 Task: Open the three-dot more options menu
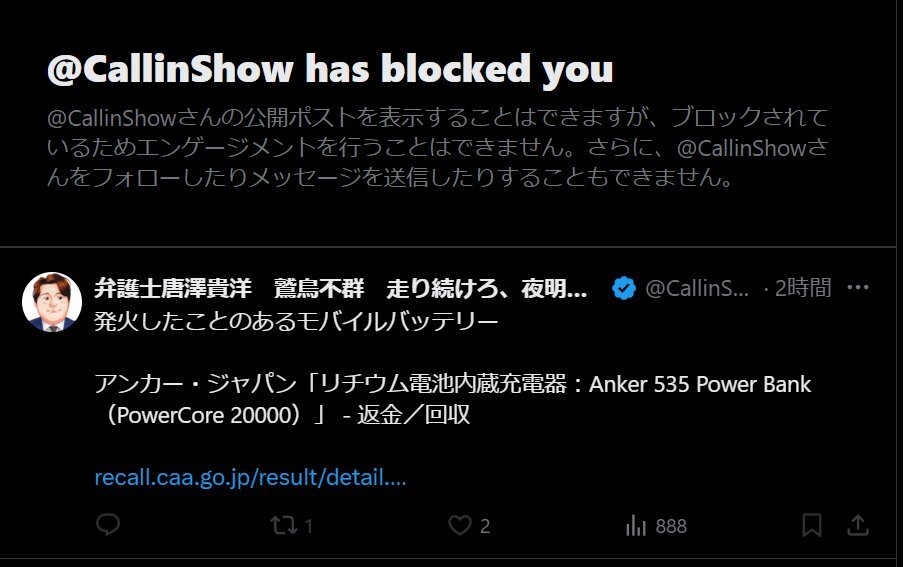(858, 287)
